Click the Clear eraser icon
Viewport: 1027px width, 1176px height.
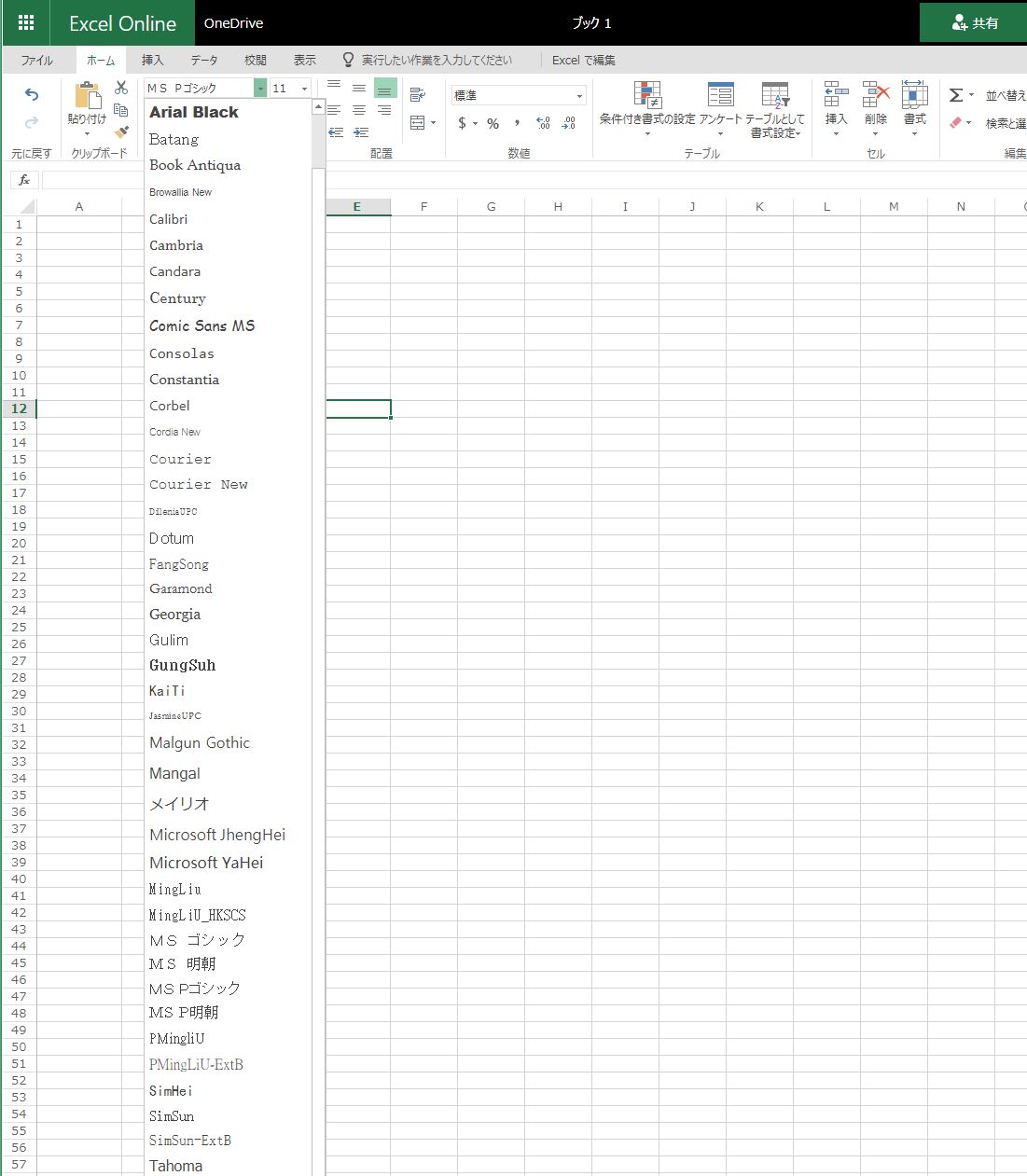(x=955, y=122)
